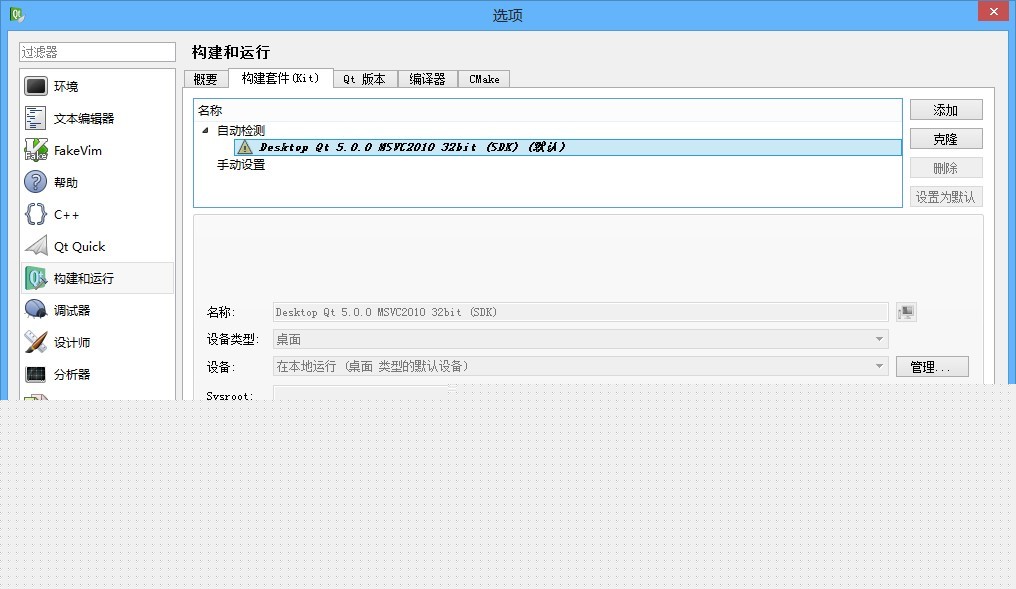1016x589 pixels.
Task: Select the 分析器 analyzer icon
Action: (x=34, y=373)
